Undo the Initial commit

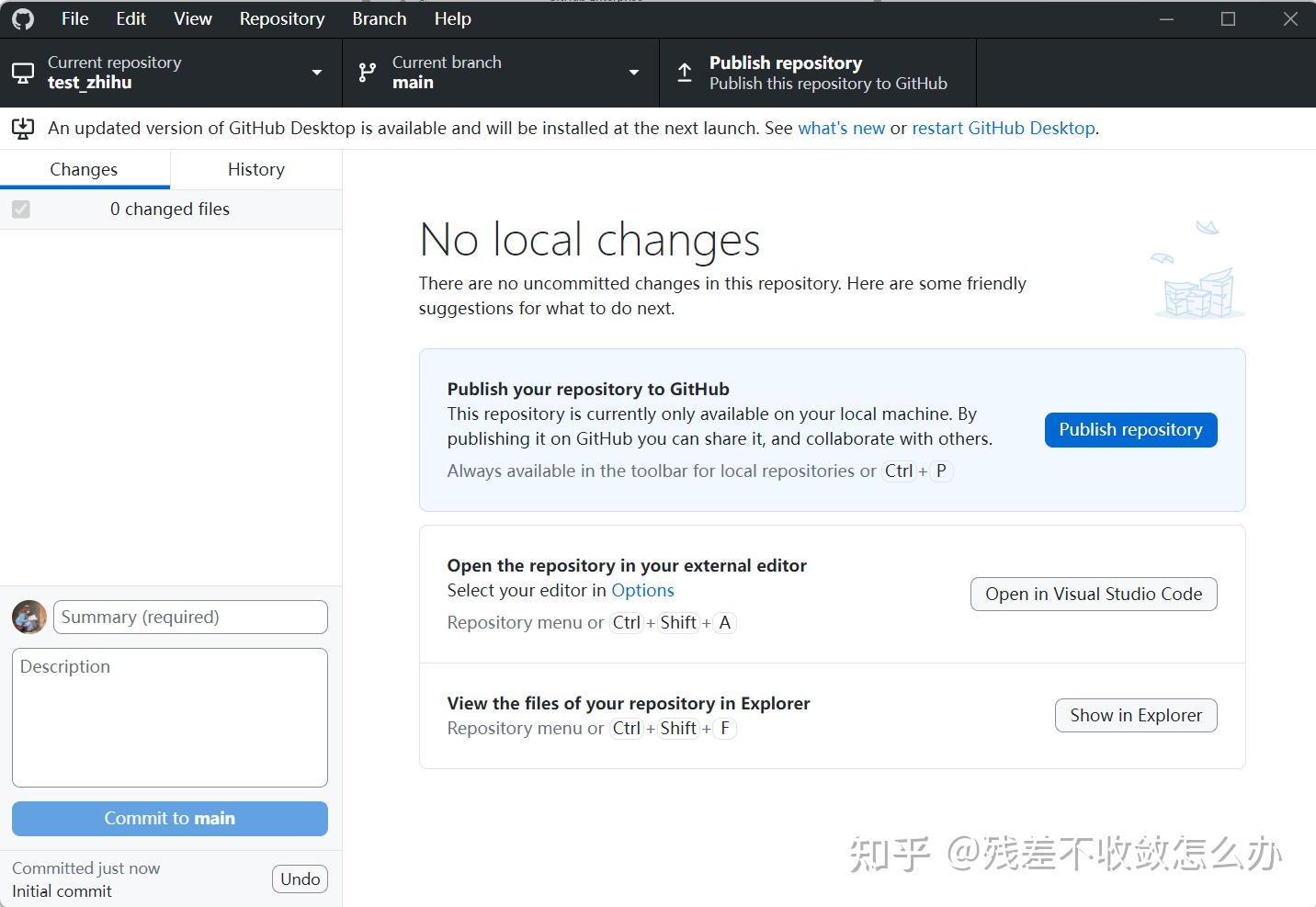tap(300, 879)
